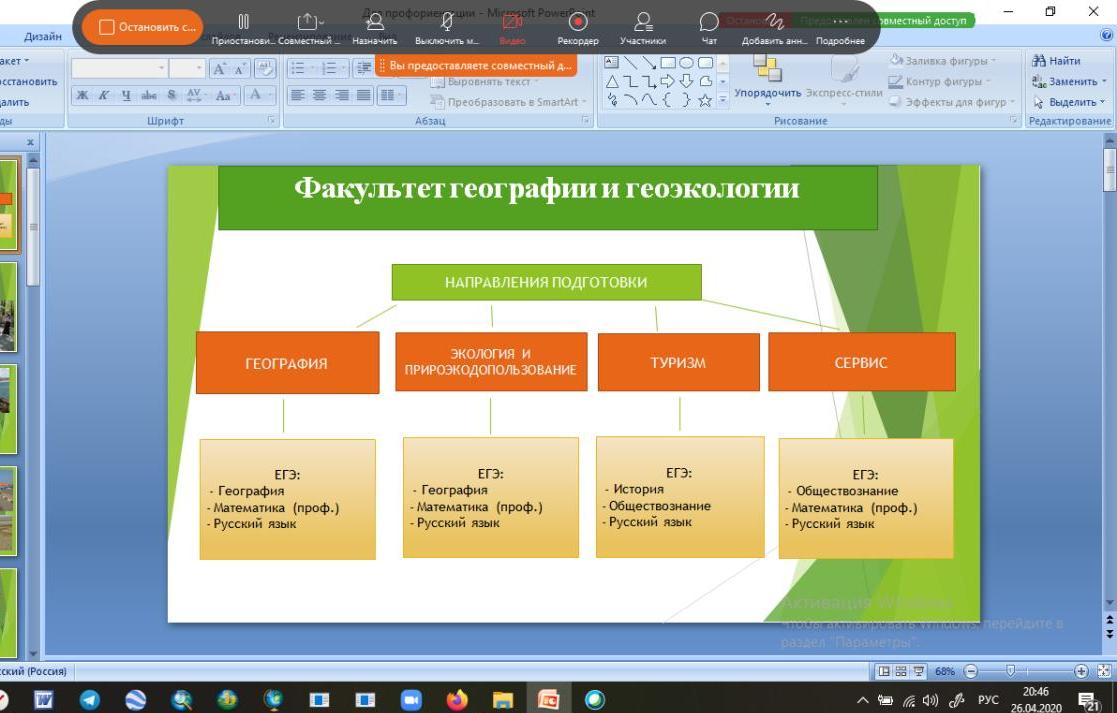Image resolution: width=1117 pixels, height=713 pixels.
Task: Clear all formatting icon
Action: tap(265, 68)
